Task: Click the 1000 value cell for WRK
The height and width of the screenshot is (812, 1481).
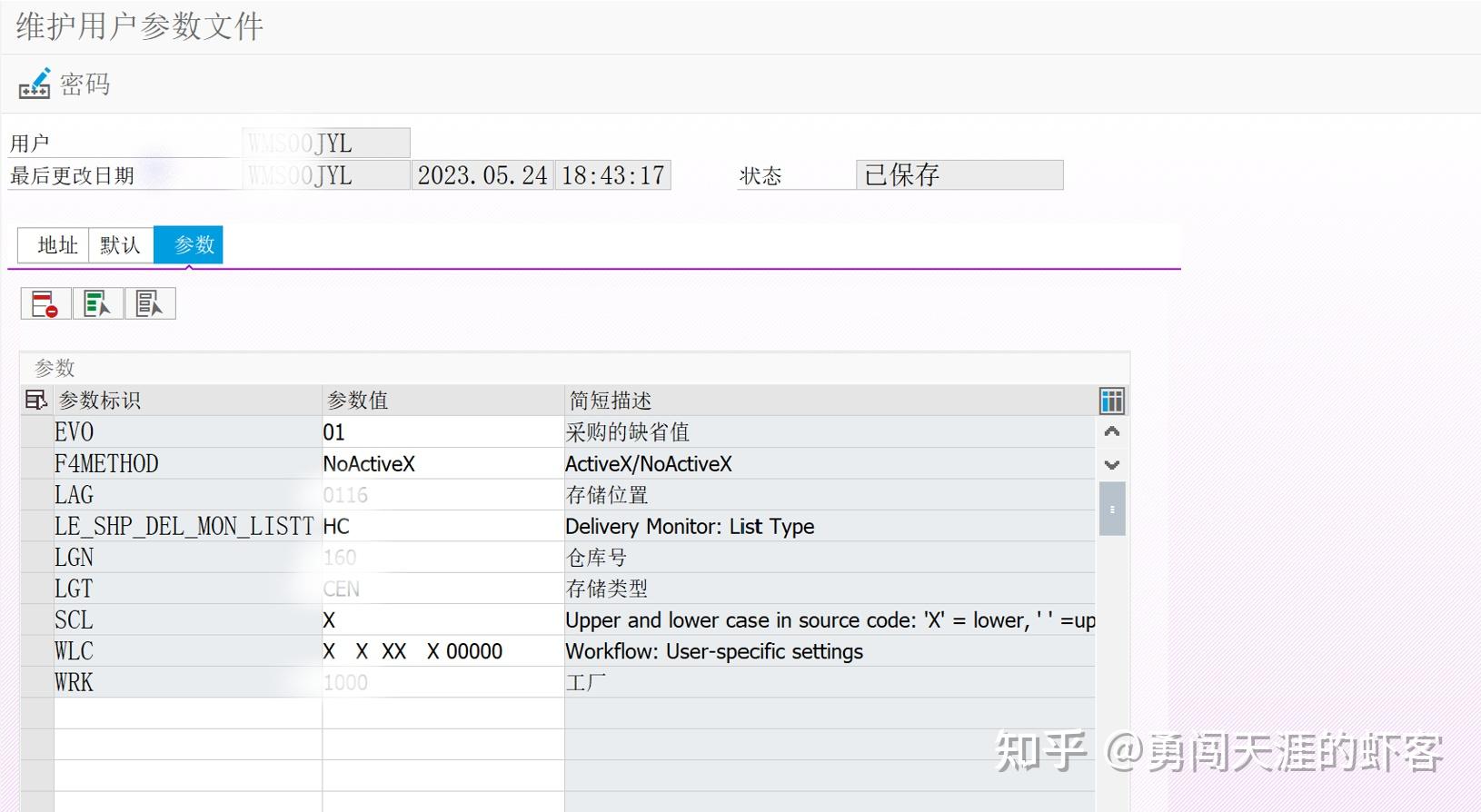Action: point(442,682)
